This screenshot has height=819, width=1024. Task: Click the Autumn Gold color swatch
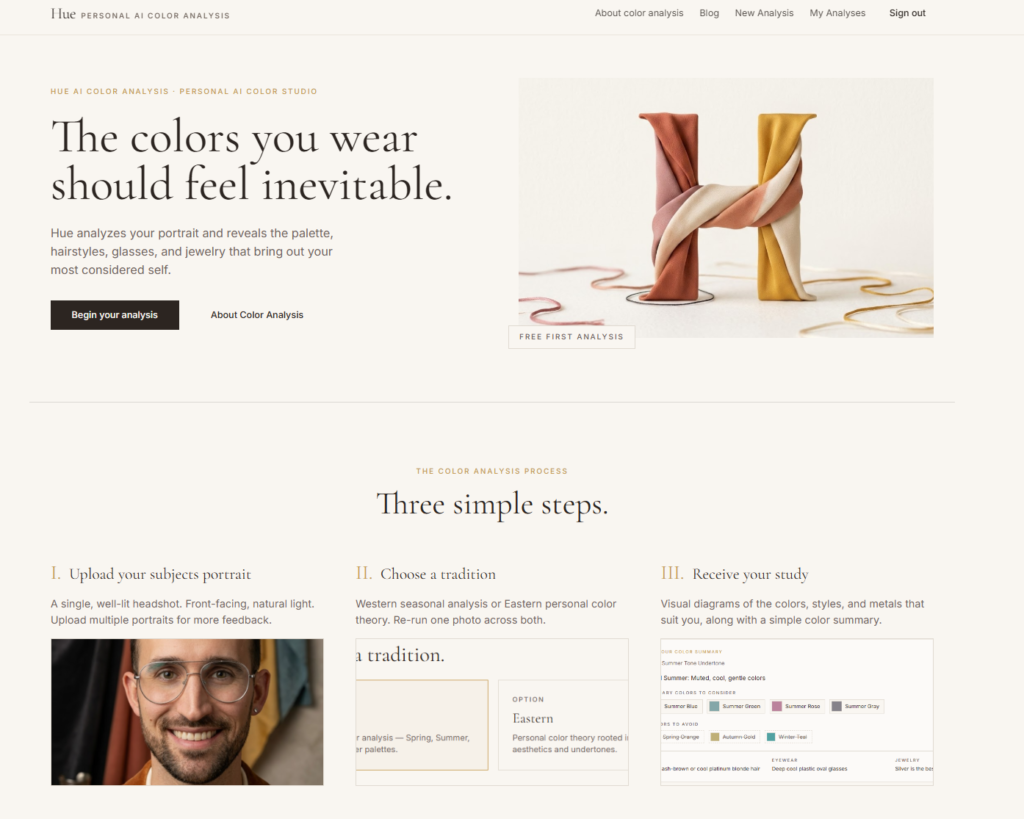point(733,737)
